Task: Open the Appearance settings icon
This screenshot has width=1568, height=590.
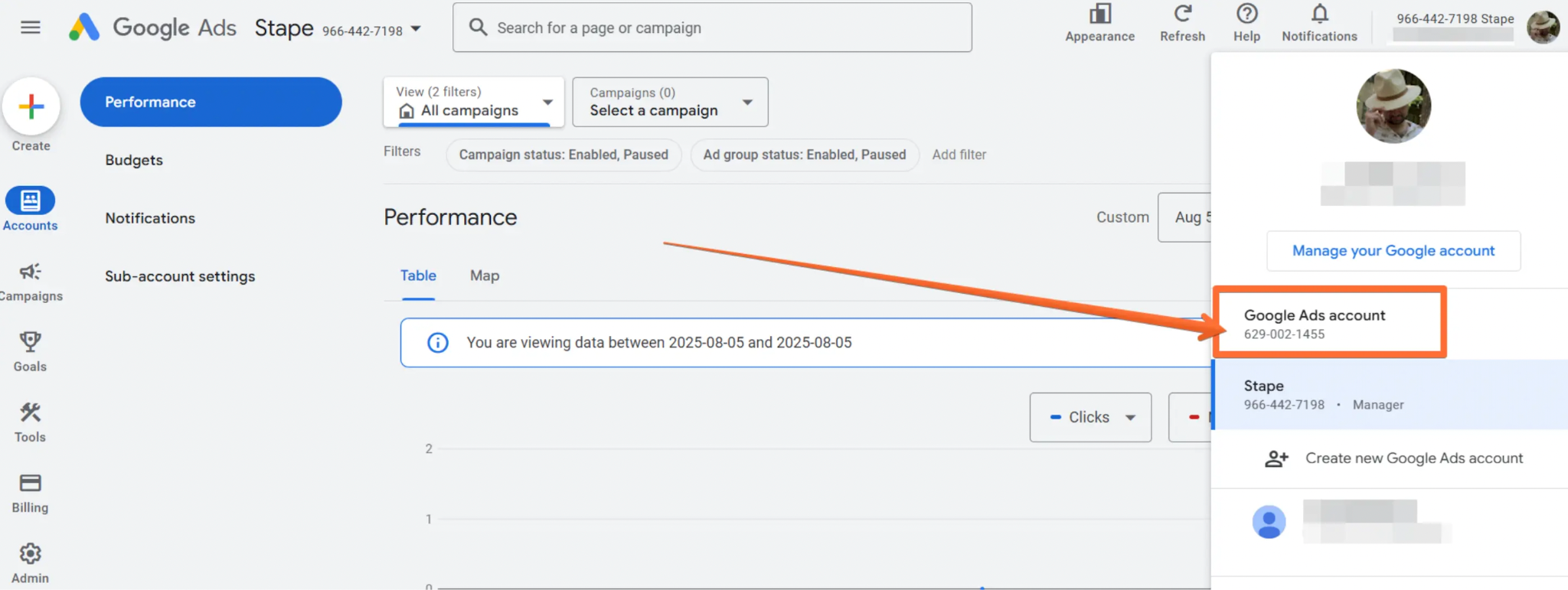Action: point(1100,14)
